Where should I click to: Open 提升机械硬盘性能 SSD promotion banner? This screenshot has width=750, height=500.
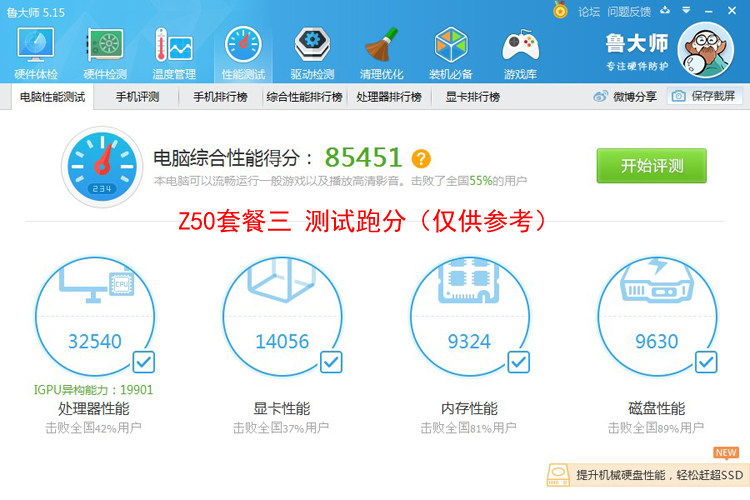point(648,475)
